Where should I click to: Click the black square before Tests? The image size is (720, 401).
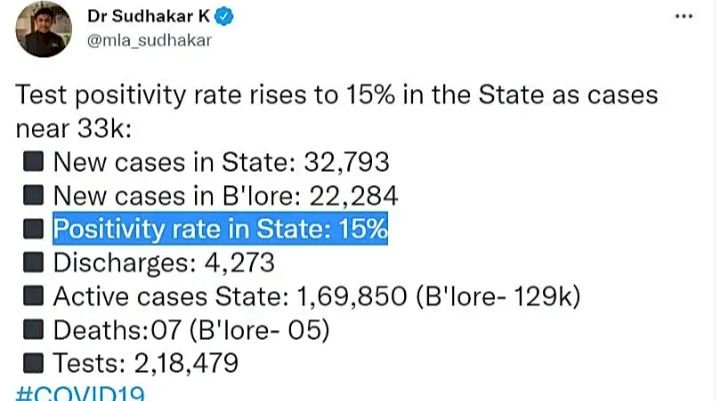pos(34,363)
